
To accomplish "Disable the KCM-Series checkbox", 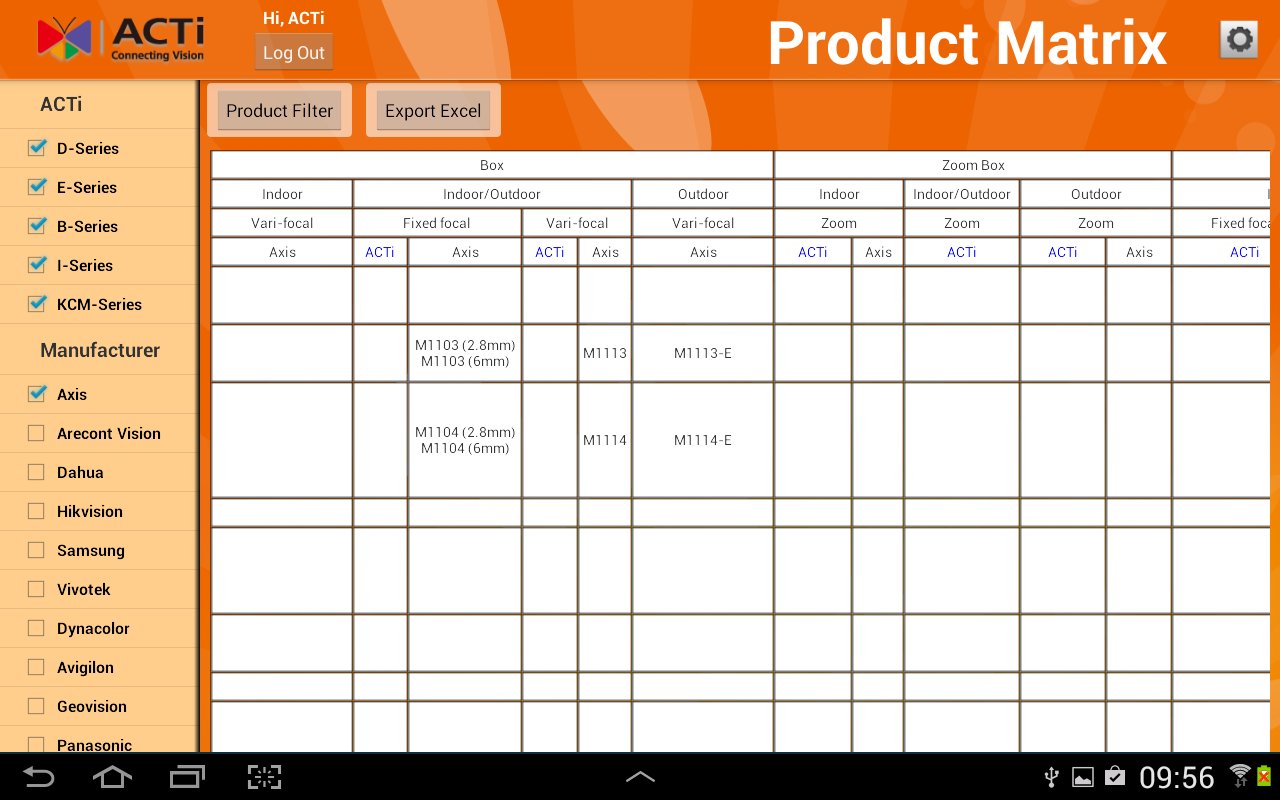I will click(37, 304).
